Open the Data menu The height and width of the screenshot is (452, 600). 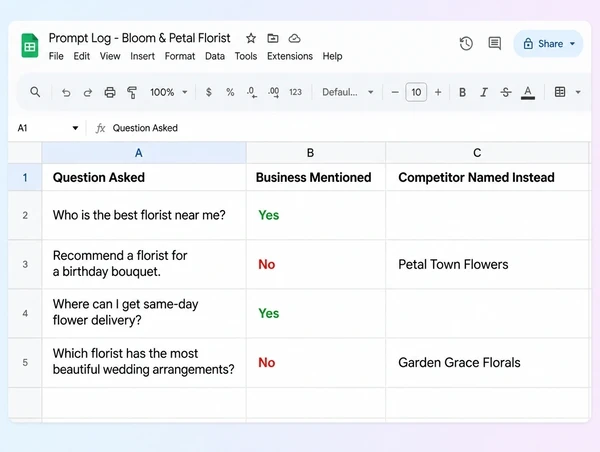[215, 56]
